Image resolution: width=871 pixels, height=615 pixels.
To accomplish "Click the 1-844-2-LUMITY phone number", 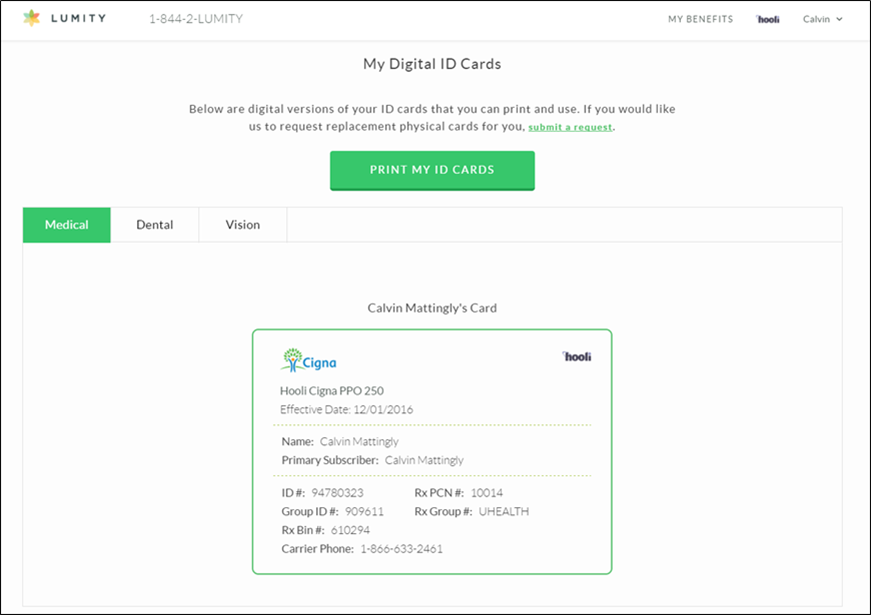I will (x=196, y=19).
